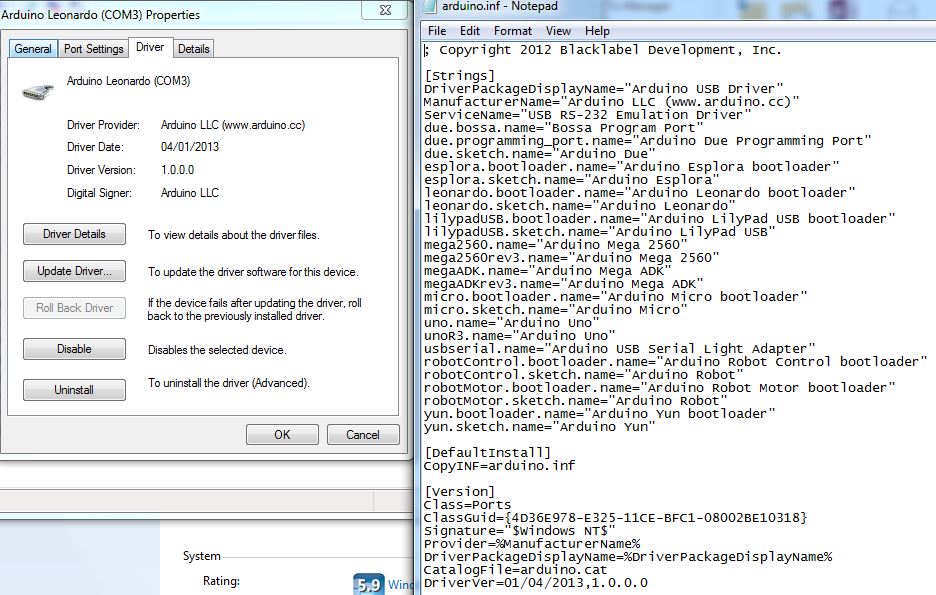Click the "Provider=%ManufacturerName%" line

(532, 544)
